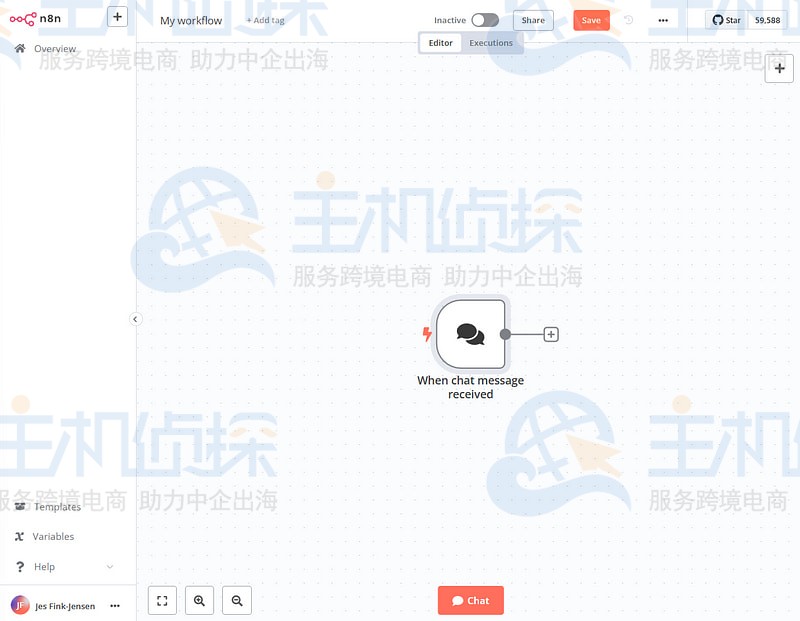Select the chat message trigger node
This screenshot has width=800, height=621.
tap(470, 333)
